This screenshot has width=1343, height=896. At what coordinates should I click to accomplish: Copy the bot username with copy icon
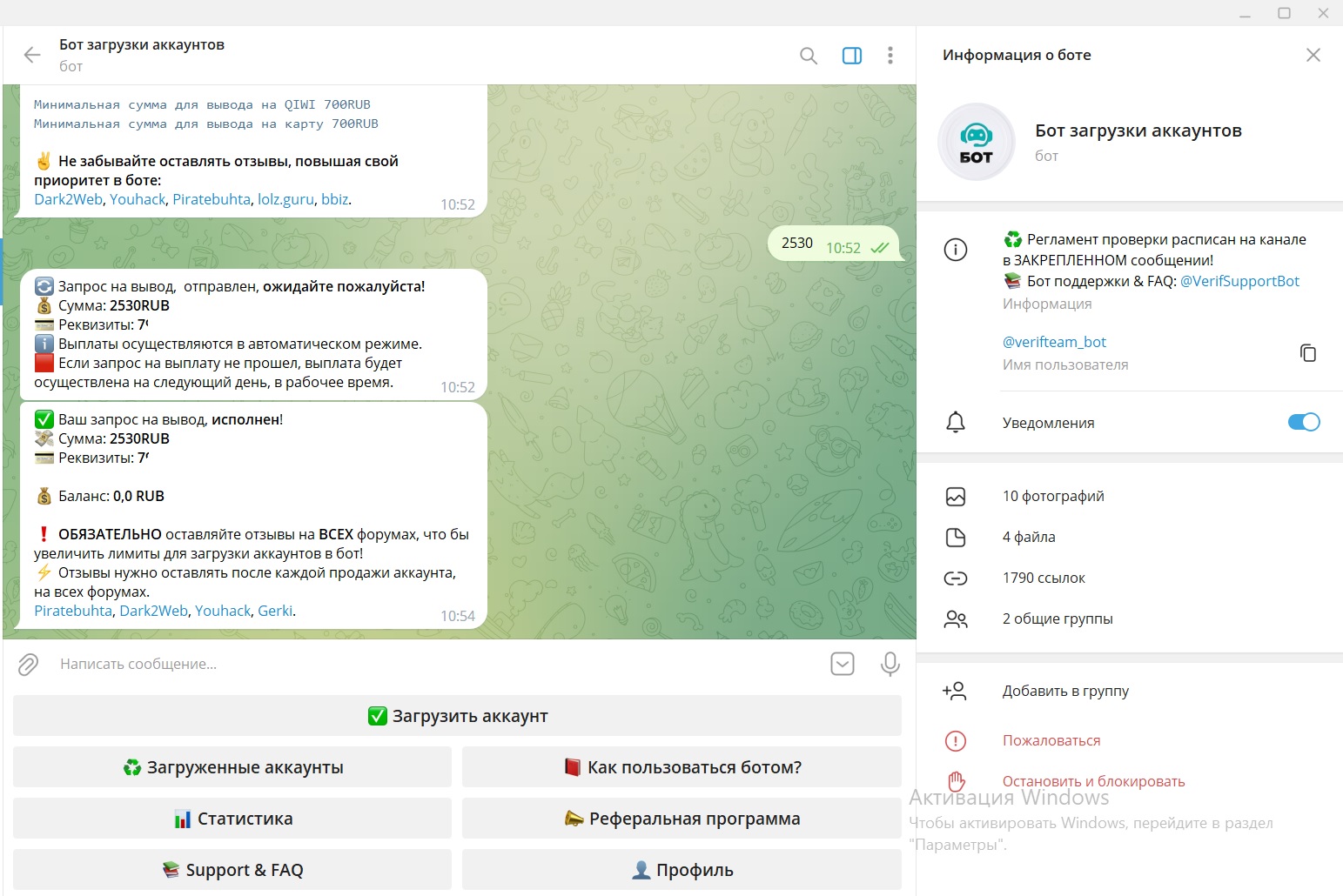[1307, 352]
